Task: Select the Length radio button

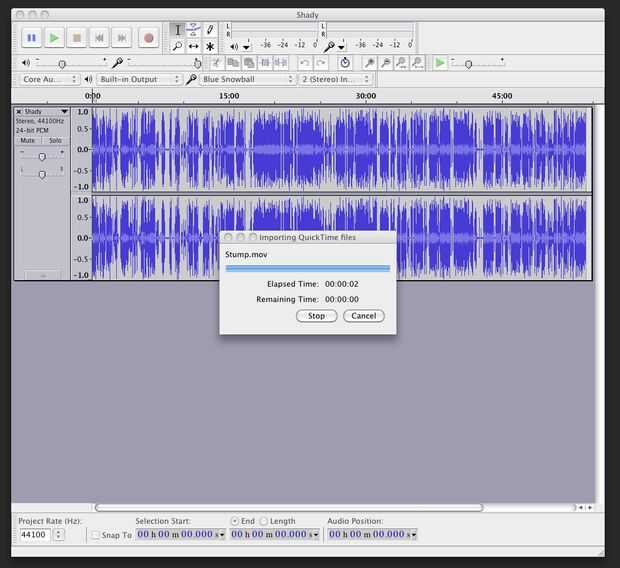Action: (x=264, y=521)
